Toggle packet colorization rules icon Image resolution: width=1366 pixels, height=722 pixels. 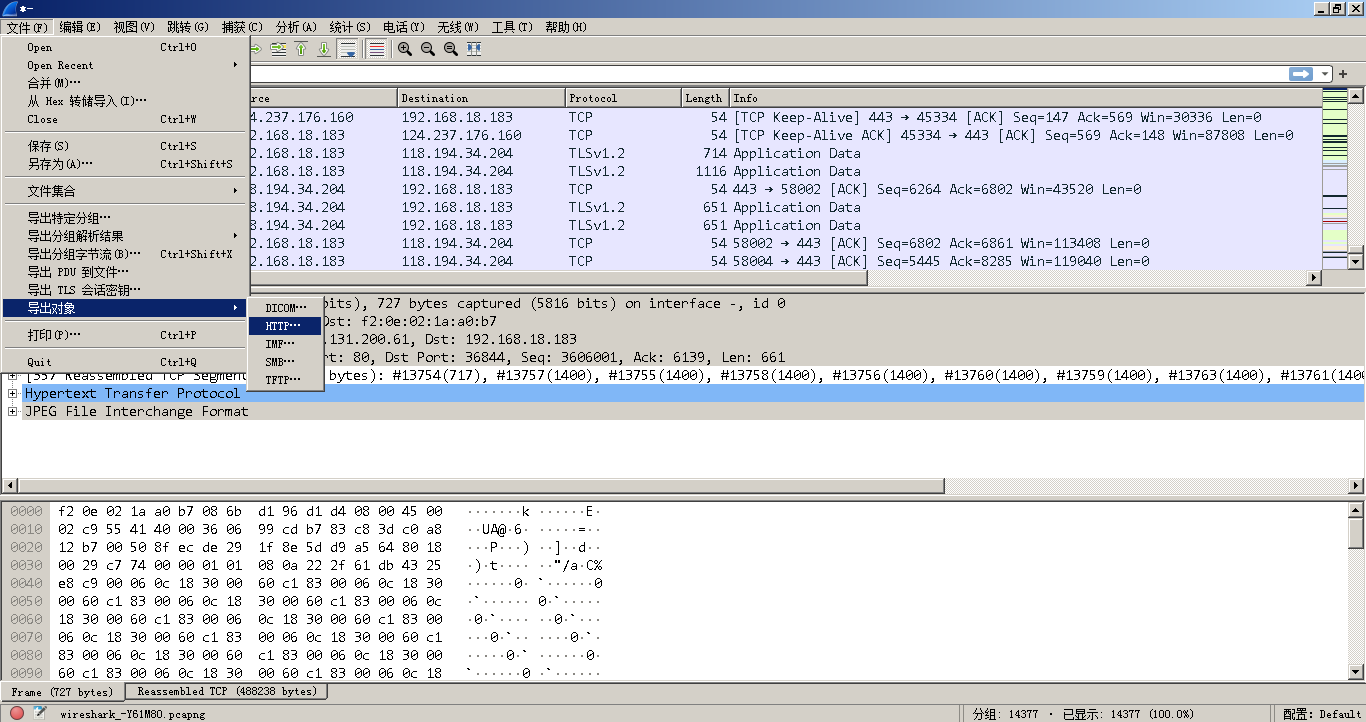point(376,48)
